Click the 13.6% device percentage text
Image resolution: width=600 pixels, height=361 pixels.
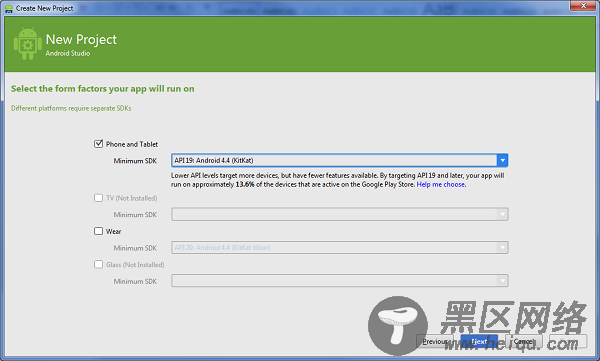point(245,185)
